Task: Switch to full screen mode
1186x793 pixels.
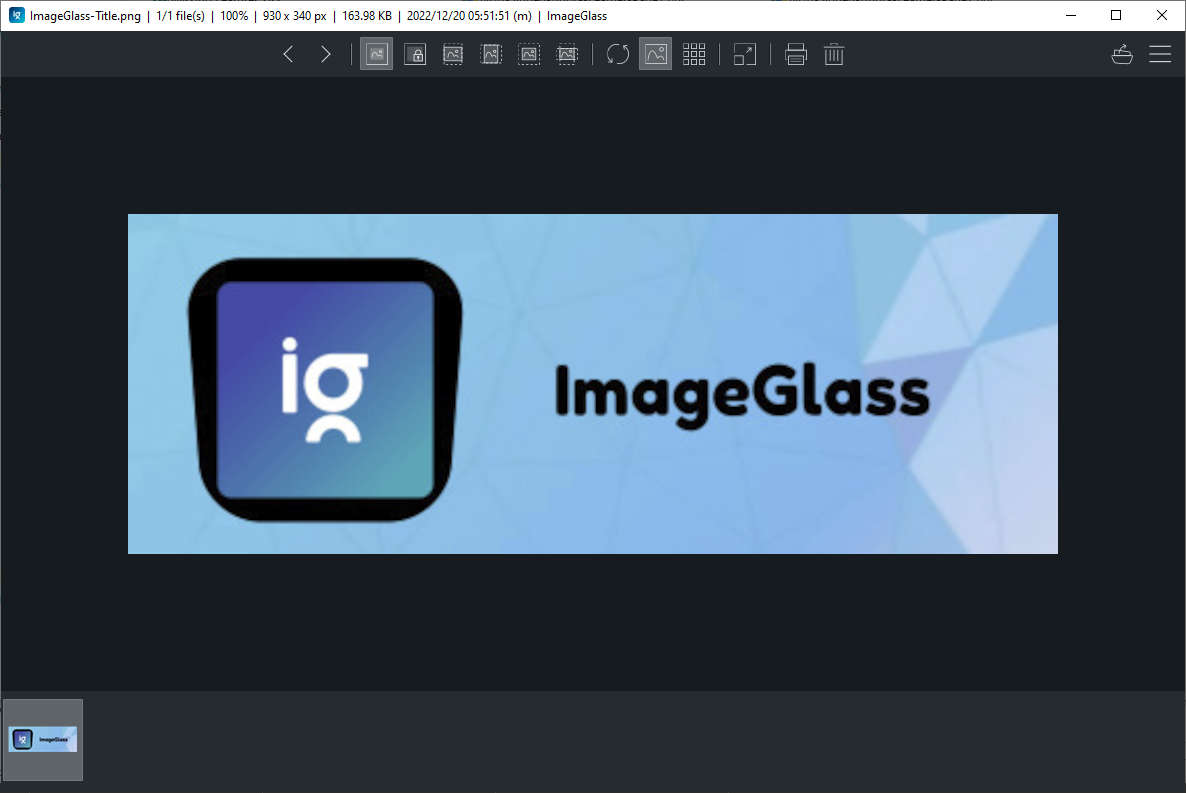Action: tap(744, 54)
